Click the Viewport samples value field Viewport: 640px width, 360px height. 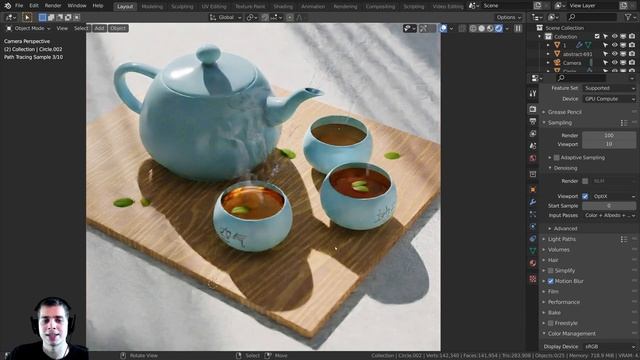(x=609, y=144)
